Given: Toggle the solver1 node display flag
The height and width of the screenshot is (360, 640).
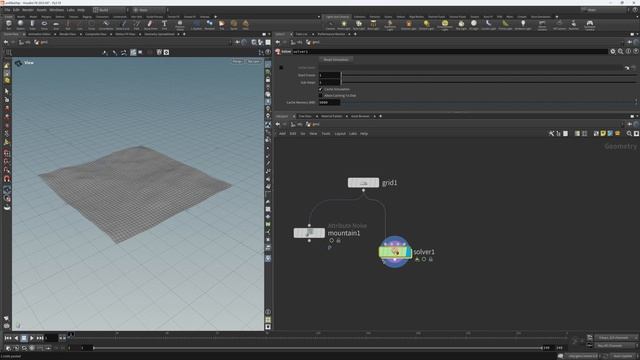Looking at the screenshot, I should 408,252.
